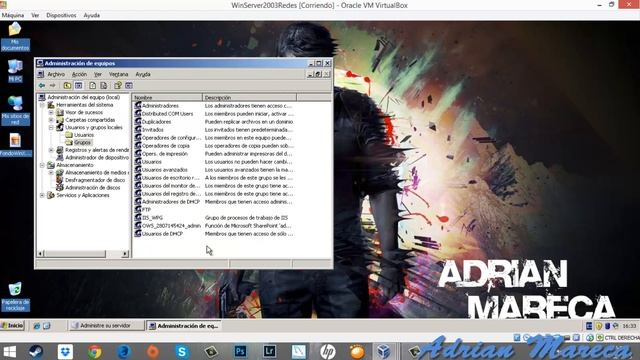Click the VirtualBox cube icon in host taskbar
640x360 pixels.
click(x=384, y=351)
